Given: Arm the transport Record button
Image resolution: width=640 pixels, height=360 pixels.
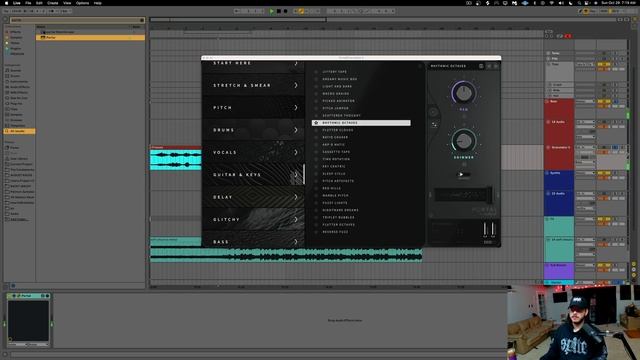Looking at the screenshot, I should click(285, 11).
